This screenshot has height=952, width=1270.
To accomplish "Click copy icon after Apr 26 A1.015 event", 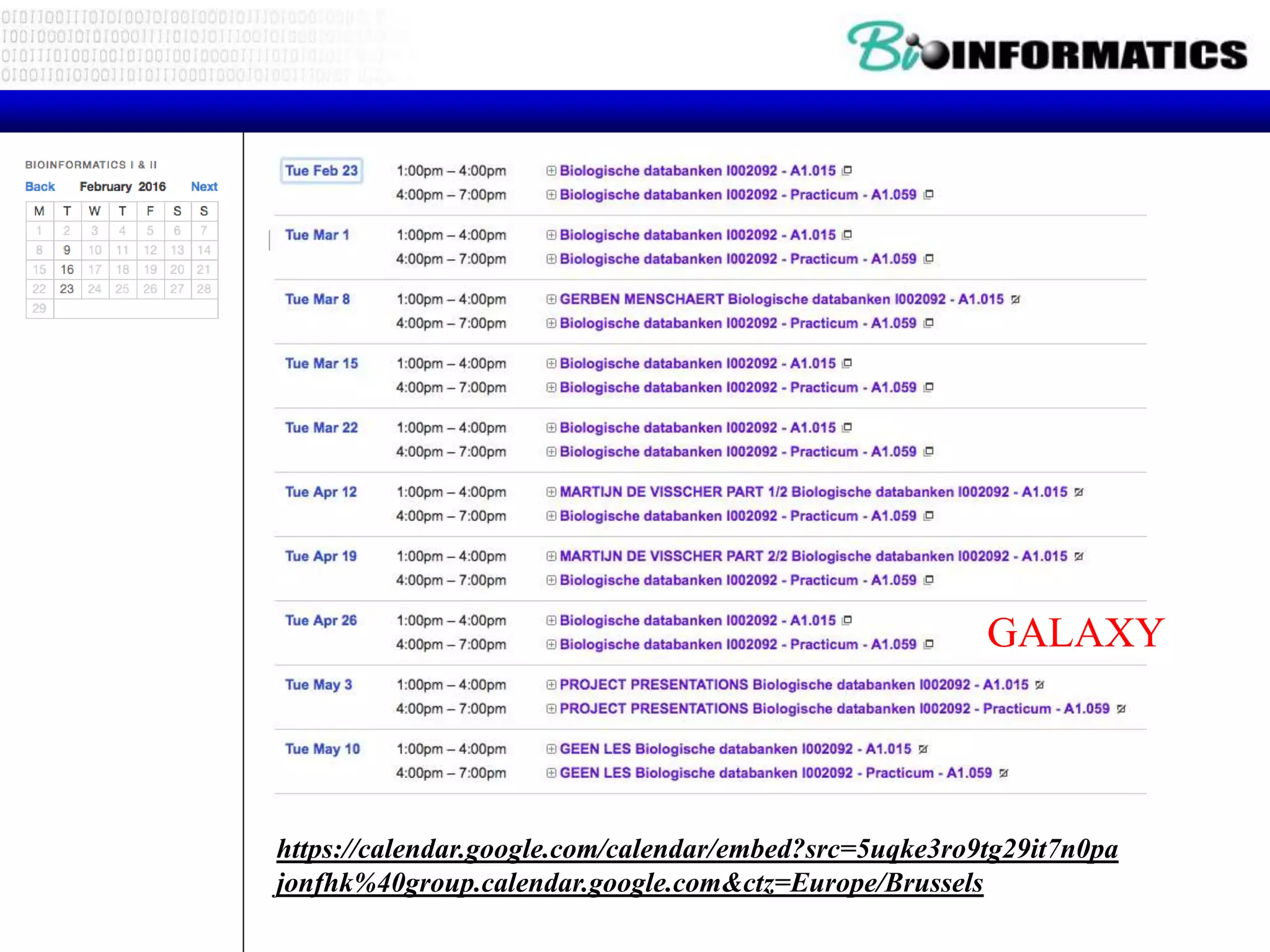I will 847,620.
